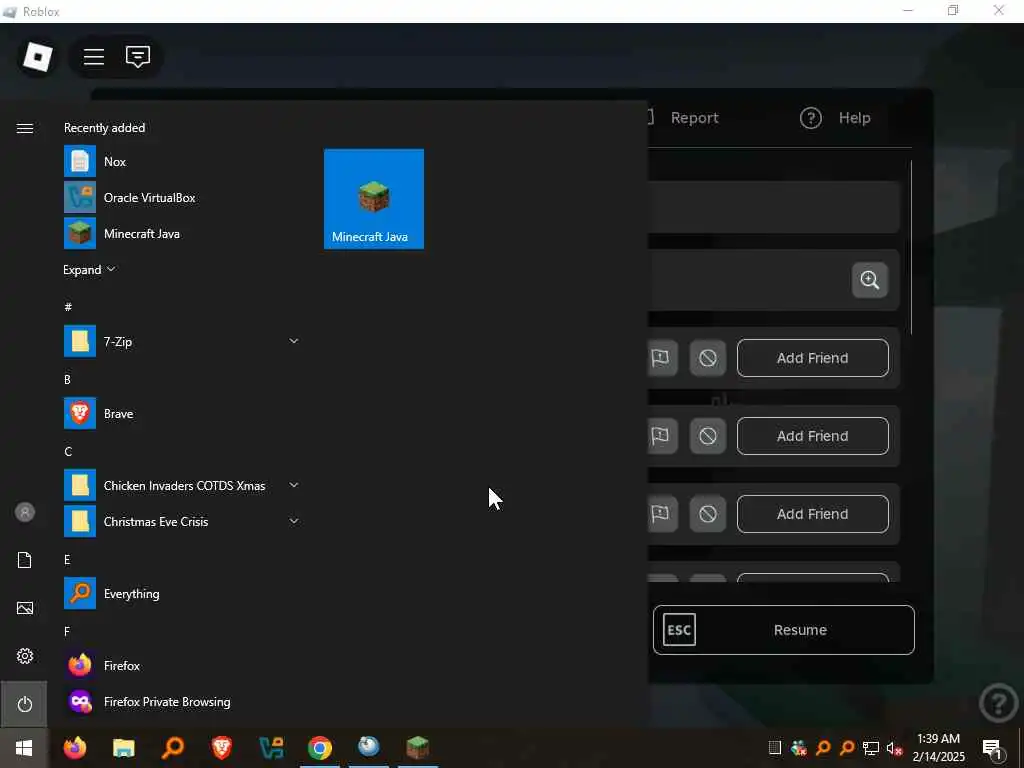Open the Action Center notification icon
The height and width of the screenshot is (768, 1024).
(x=992, y=748)
